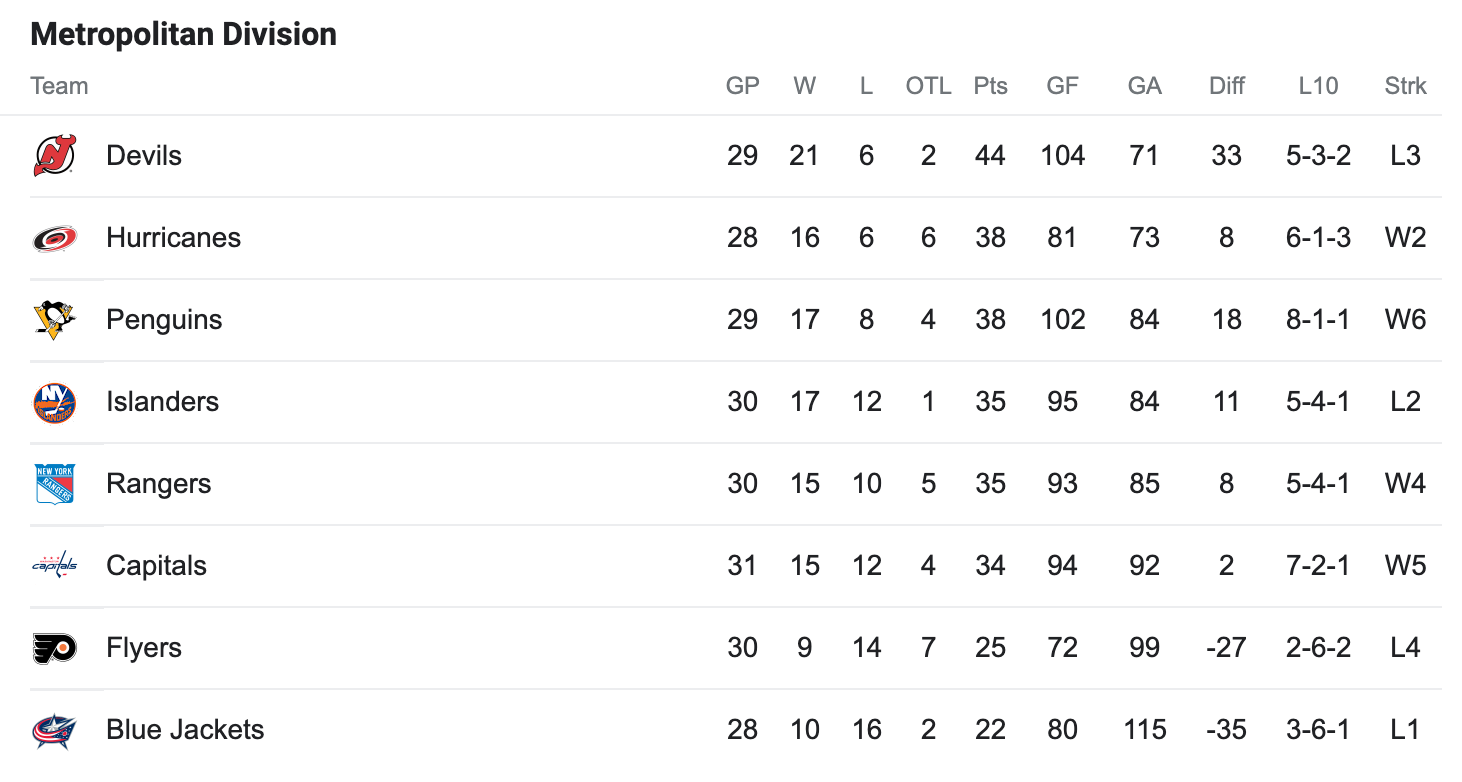This screenshot has width=1462, height=782.
Task: Click the Blue Jackets team logo
Action: click(54, 730)
